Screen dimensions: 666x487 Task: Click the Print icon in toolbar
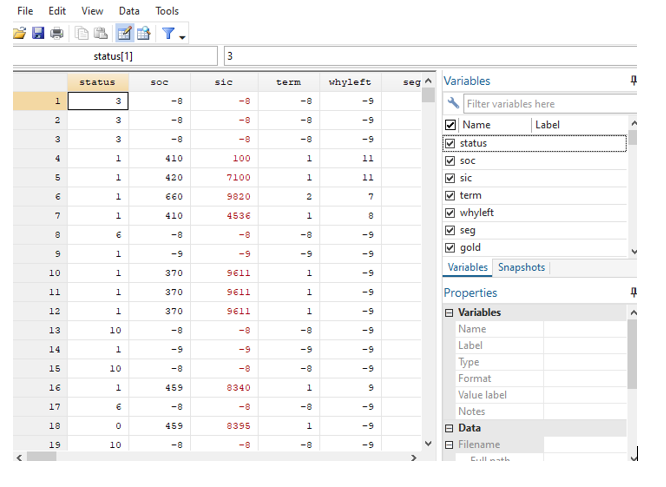56,33
